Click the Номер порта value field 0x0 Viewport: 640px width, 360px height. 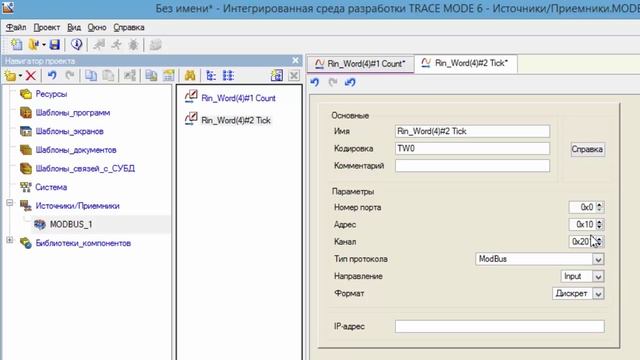click(x=582, y=207)
